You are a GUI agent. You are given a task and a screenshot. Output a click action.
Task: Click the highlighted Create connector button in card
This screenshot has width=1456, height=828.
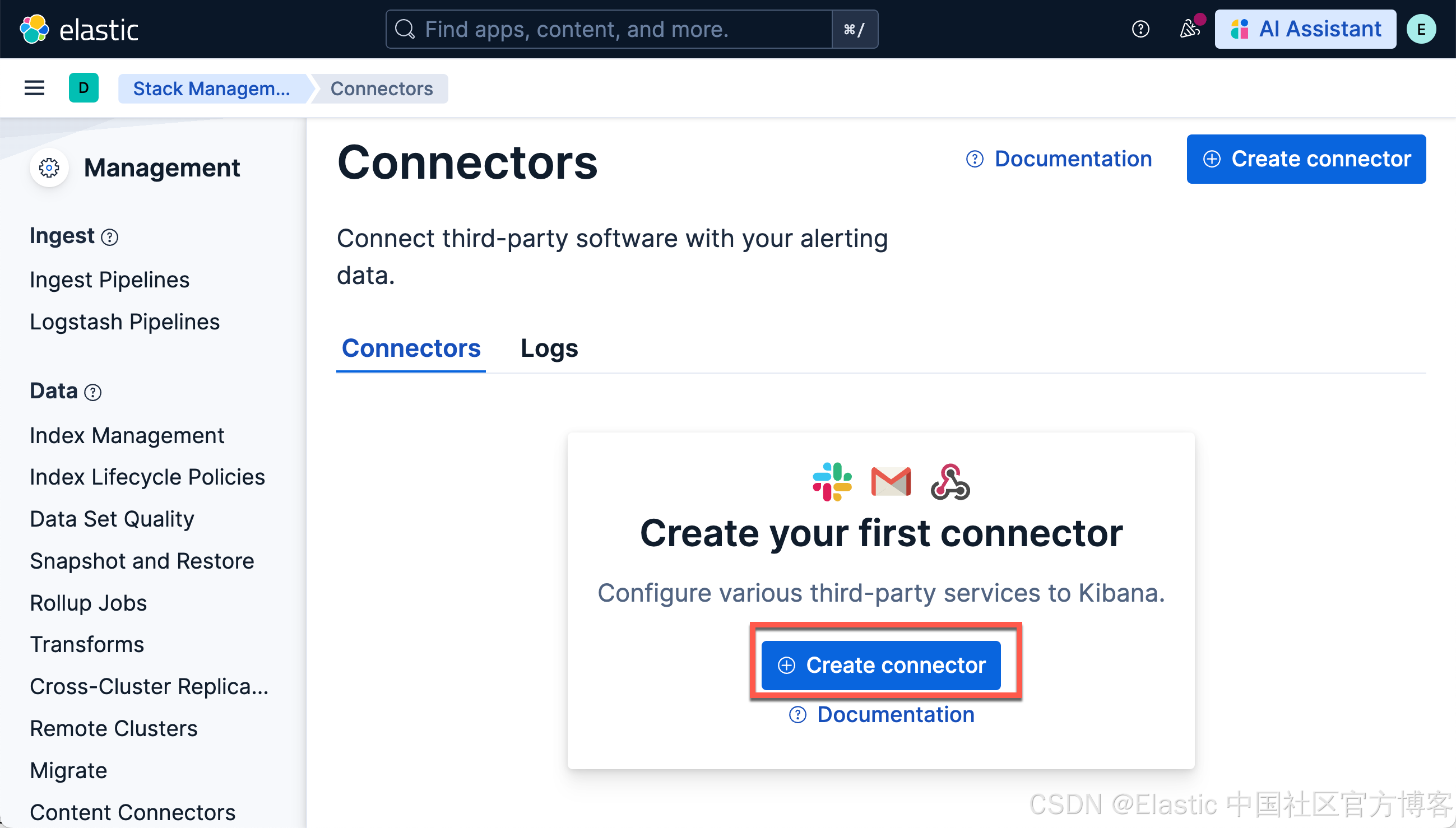pyautogui.click(x=880, y=666)
